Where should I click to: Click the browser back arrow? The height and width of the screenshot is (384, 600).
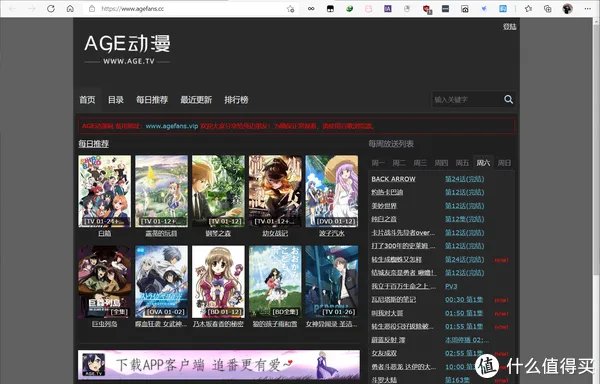12,8
